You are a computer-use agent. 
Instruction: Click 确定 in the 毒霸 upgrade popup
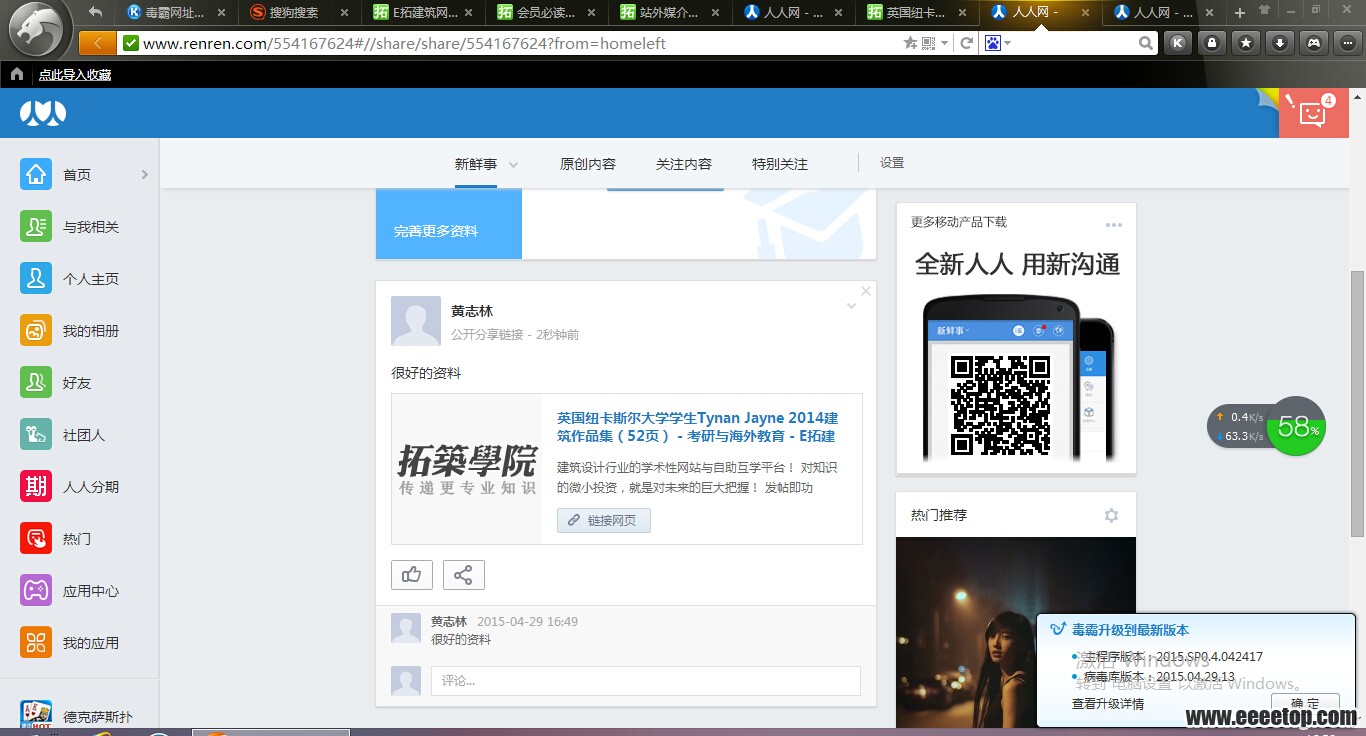point(1305,704)
